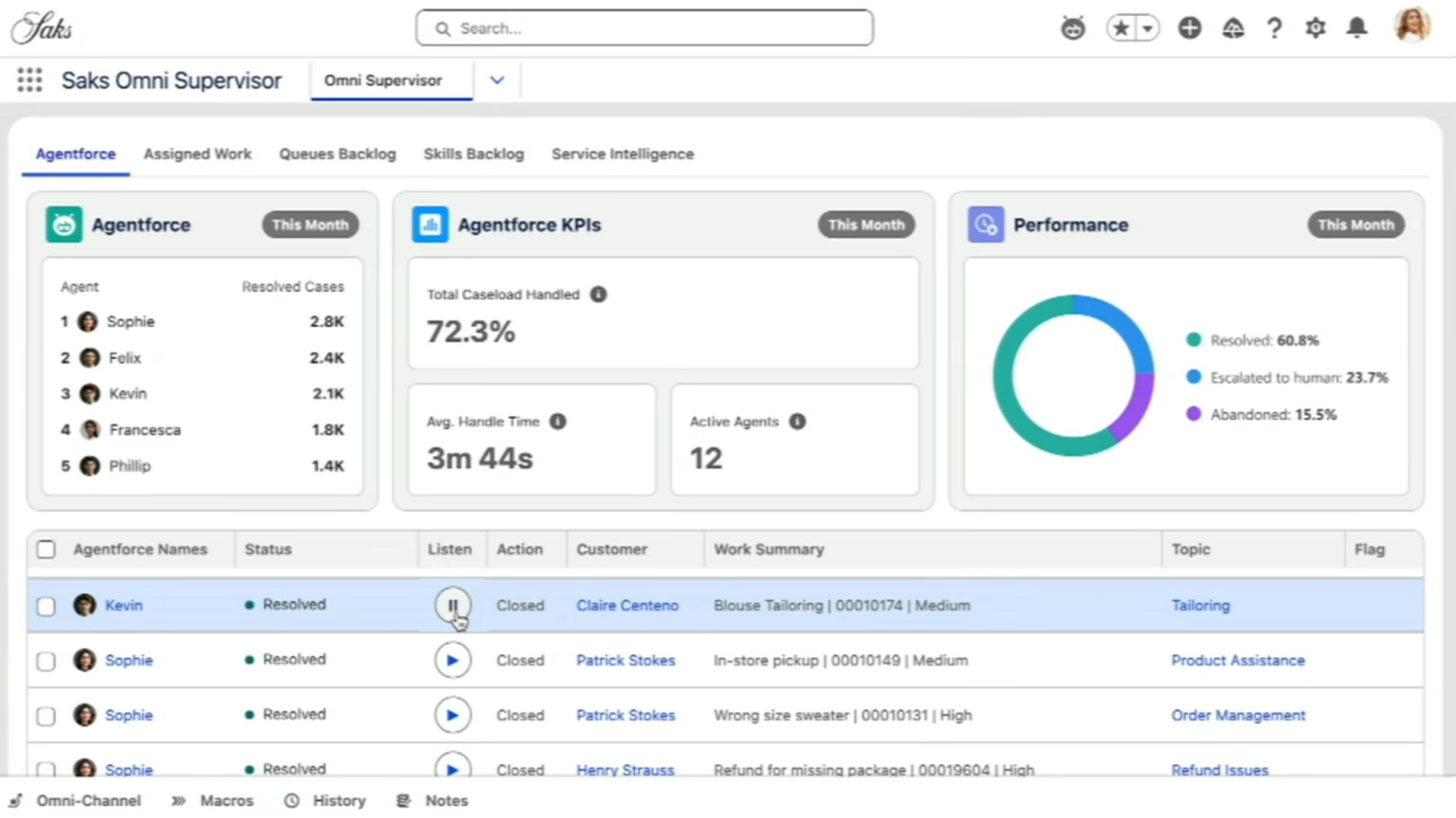Viewport: 1456px width, 818px height.
Task: Select Felix in the top agents list
Action: [x=124, y=357]
